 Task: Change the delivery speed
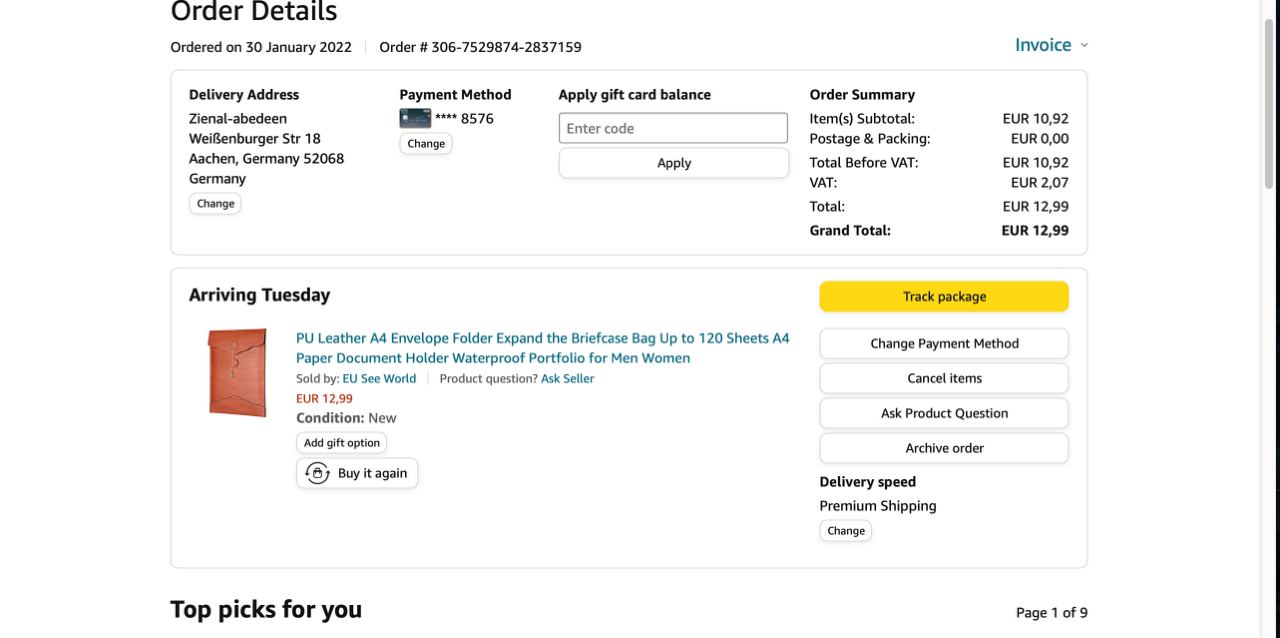click(846, 531)
